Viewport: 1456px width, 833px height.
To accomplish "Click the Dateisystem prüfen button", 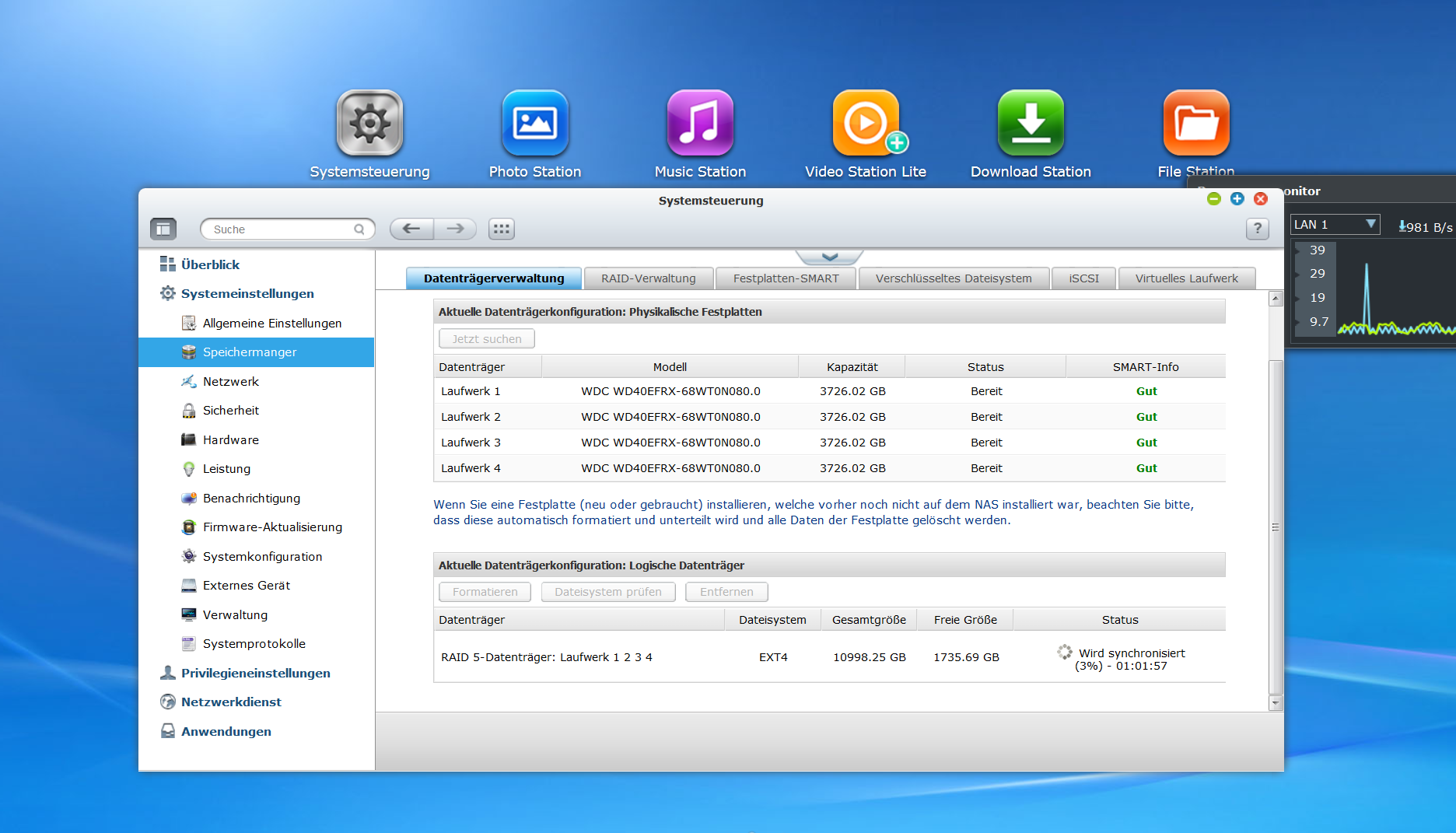I will 608,592.
